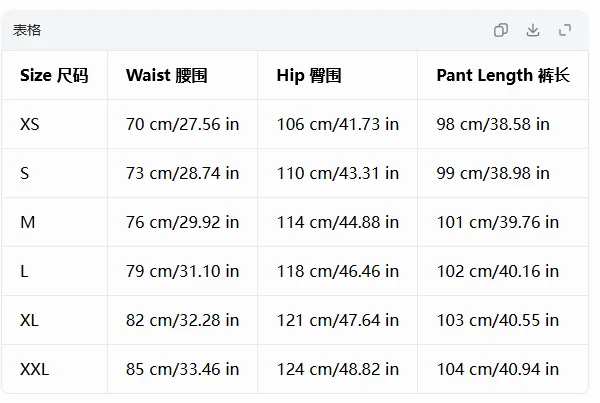Select the Pant Length 裤长 column header
This screenshot has height=403, width=600.
coord(503,75)
